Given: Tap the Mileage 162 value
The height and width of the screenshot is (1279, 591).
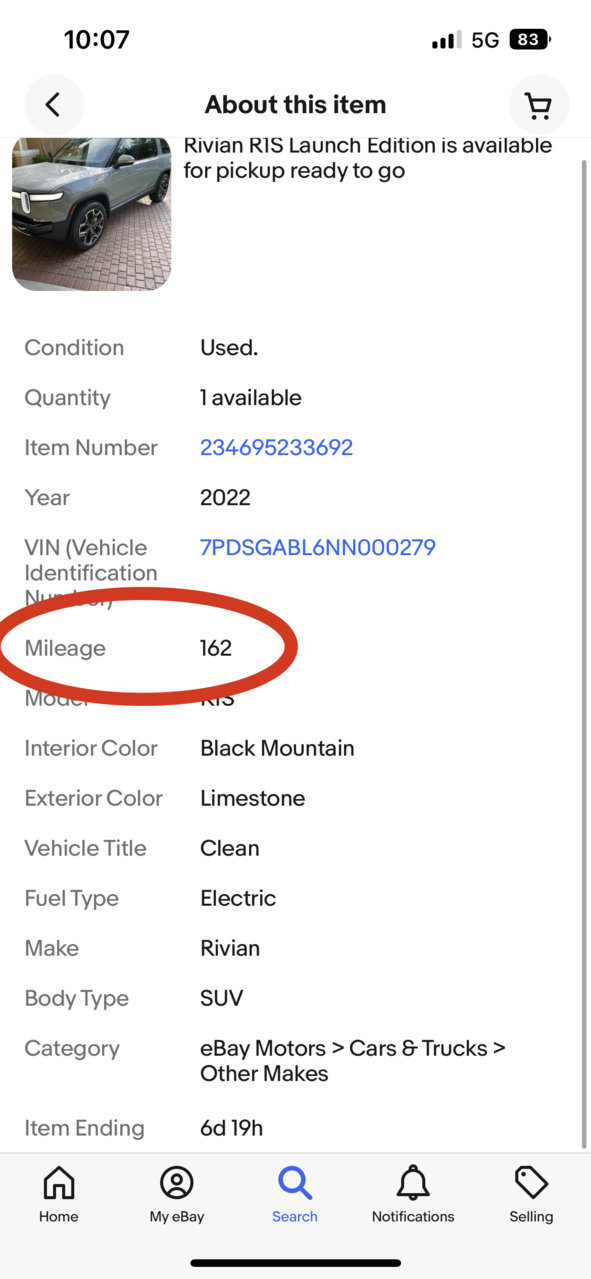Looking at the screenshot, I should [x=216, y=648].
